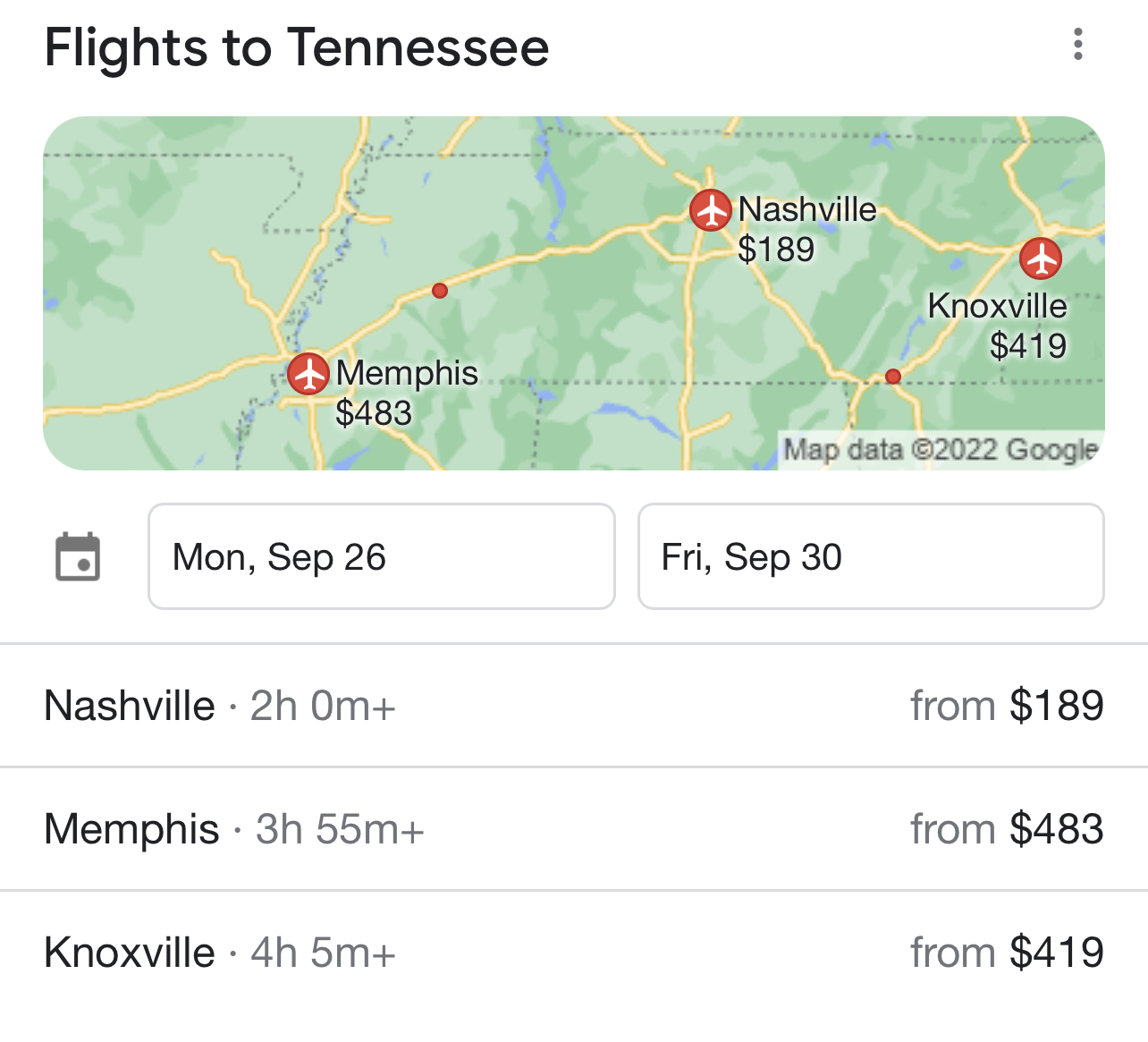Click the calendar icon beside the dates
1148x1042 pixels.
[x=78, y=557]
